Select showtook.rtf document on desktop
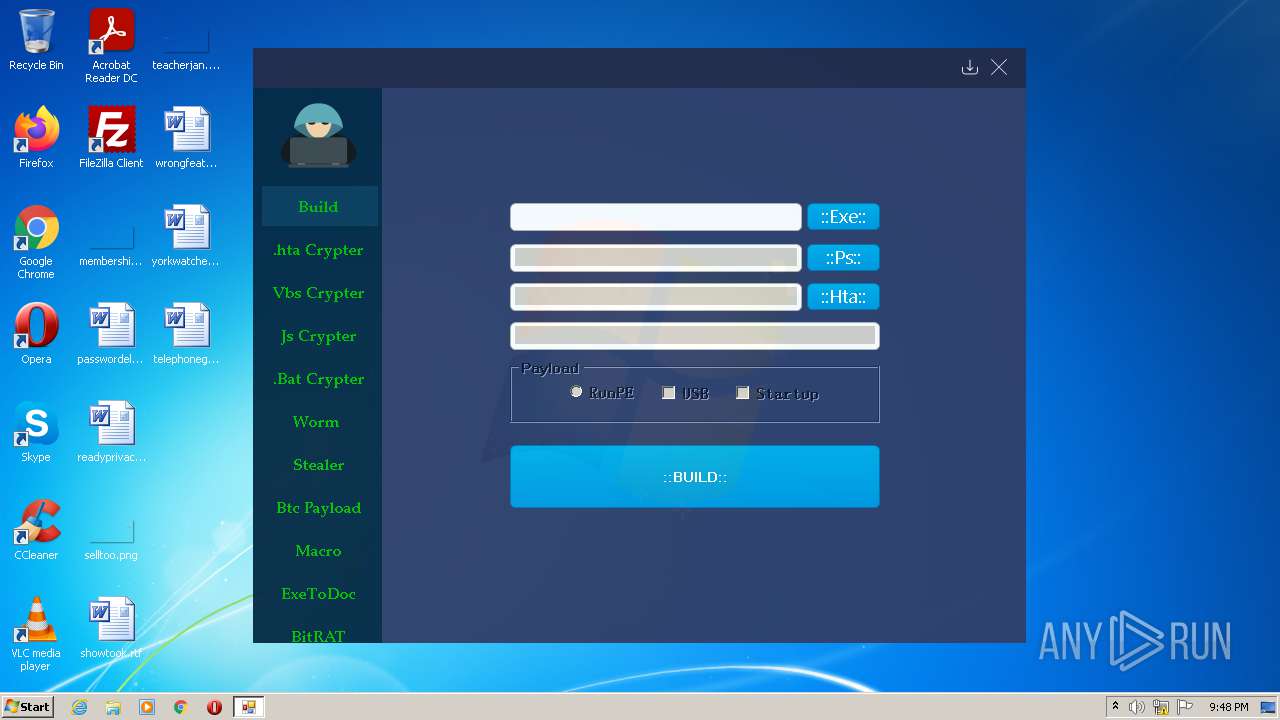Viewport: 1280px width, 720px height. coord(111,628)
